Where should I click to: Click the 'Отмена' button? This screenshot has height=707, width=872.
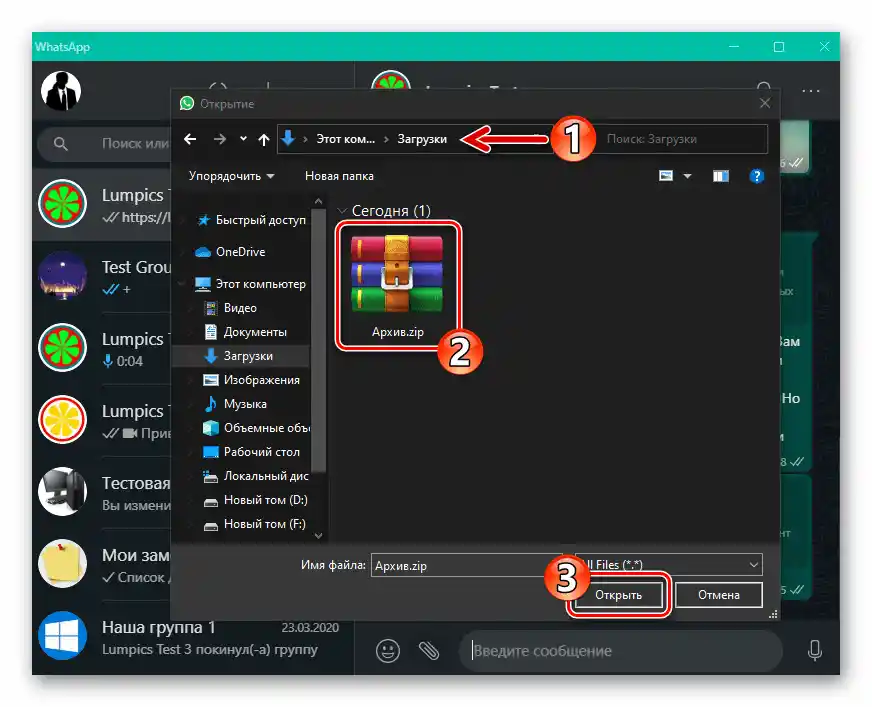(719, 595)
